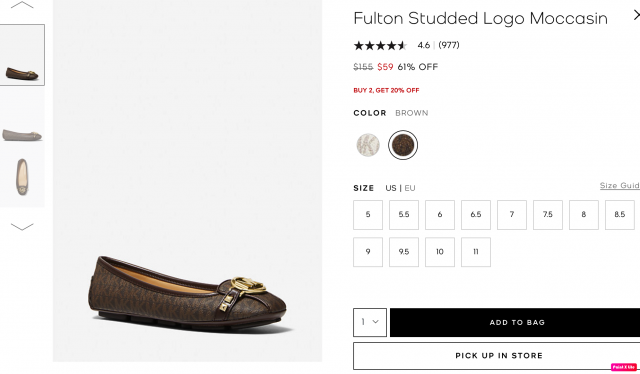Select the brown shoe side-view thumbnail
This screenshot has width=640, height=374.
point(22,55)
